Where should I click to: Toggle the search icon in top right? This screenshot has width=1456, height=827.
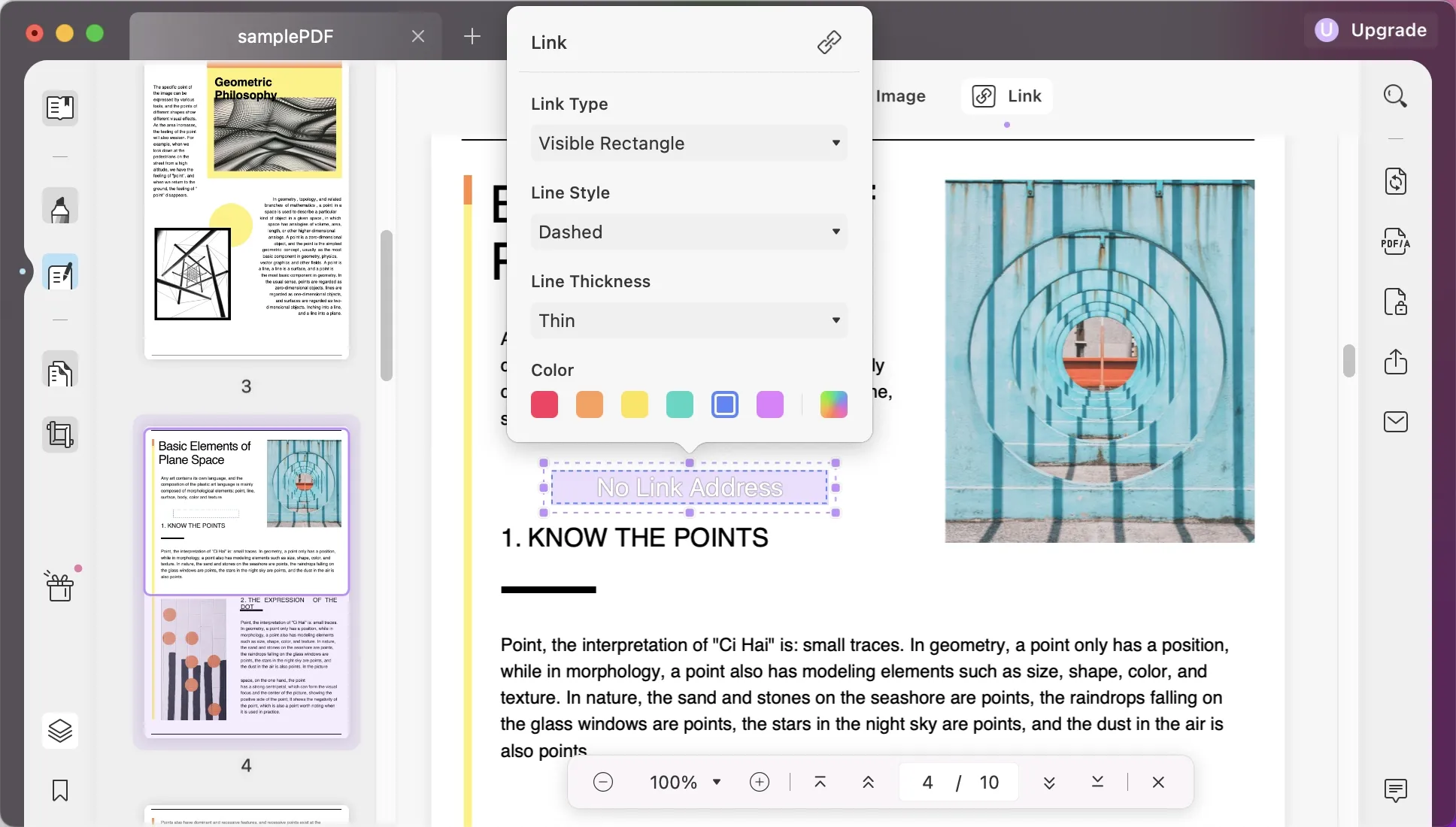pyautogui.click(x=1396, y=95)
